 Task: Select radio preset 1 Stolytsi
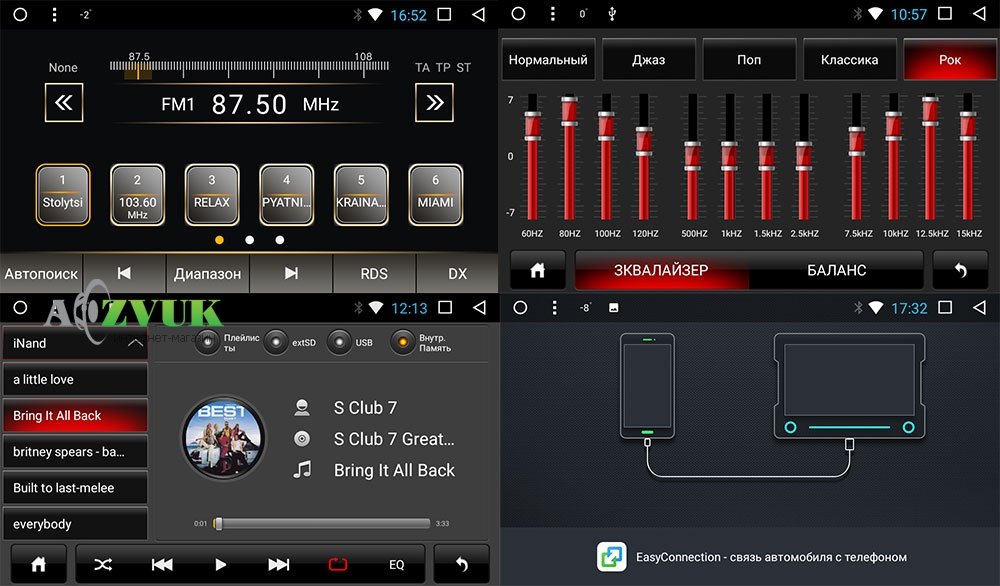pyautogui.click(x=62, y=194)
